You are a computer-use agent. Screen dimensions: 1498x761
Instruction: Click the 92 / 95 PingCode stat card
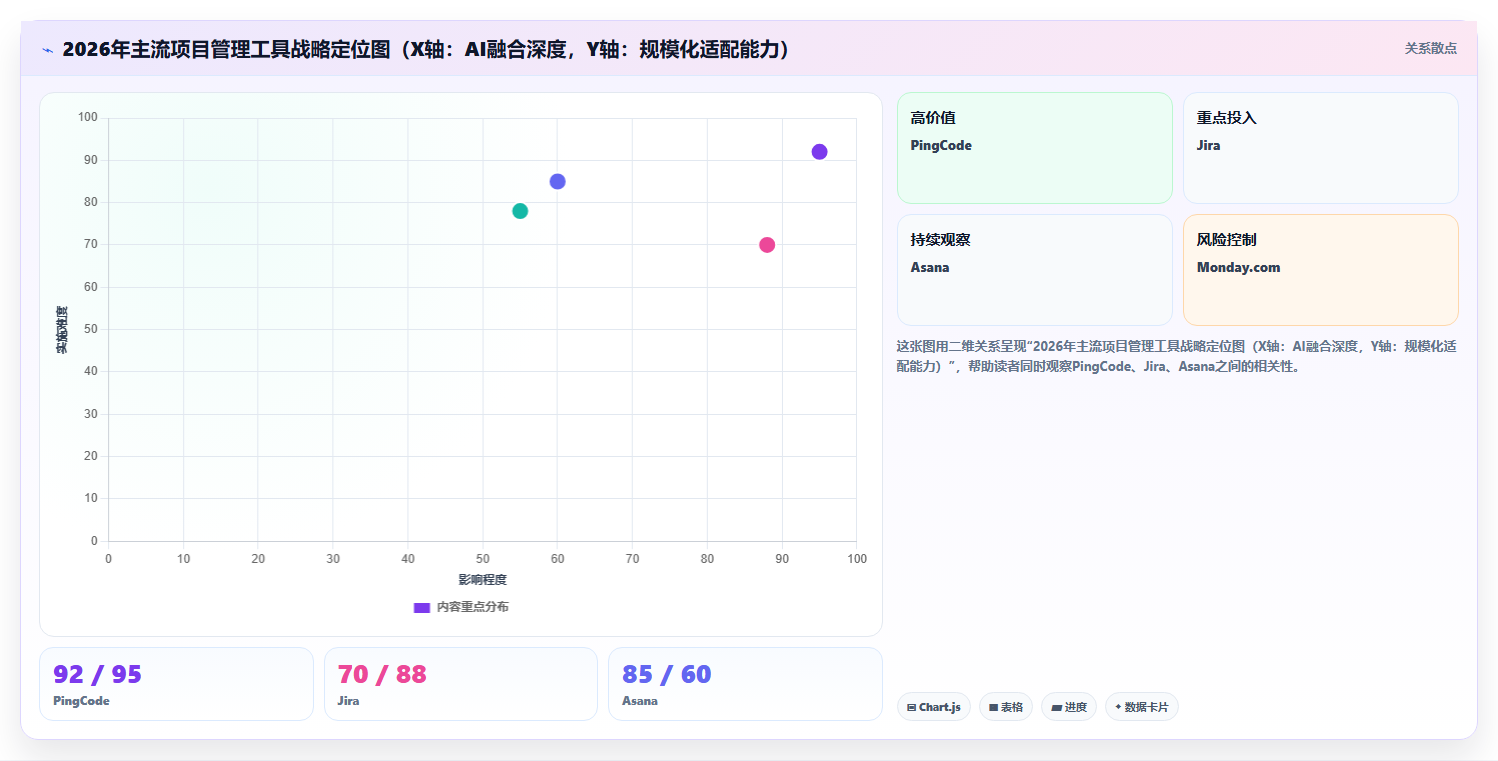tap(176, 684)
